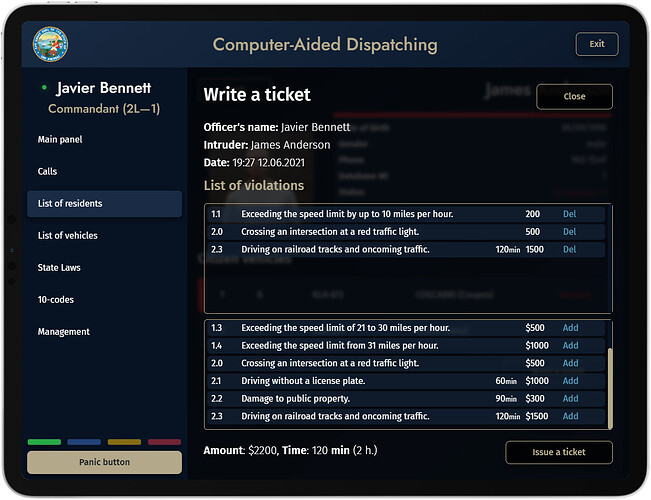
Task: Remove violation 1.1 with Del
Action: pos(569,214)
